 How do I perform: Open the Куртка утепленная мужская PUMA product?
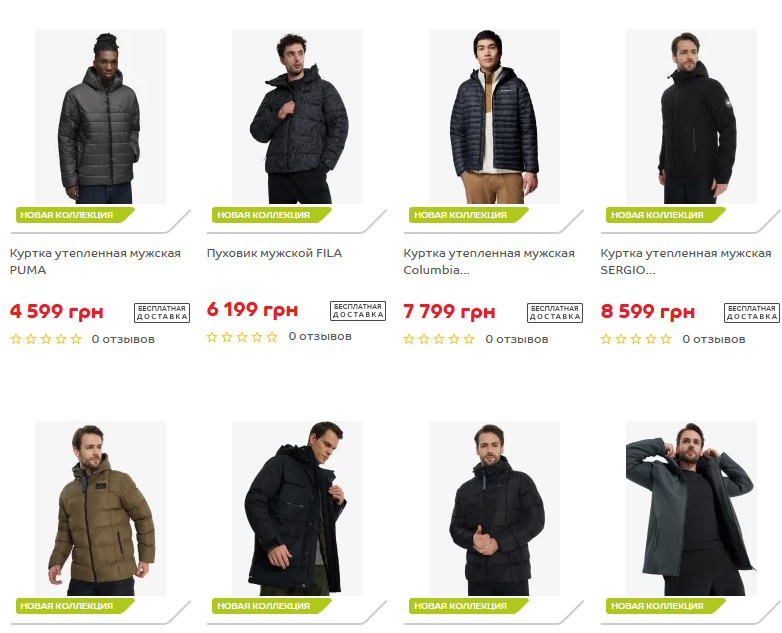95,261
